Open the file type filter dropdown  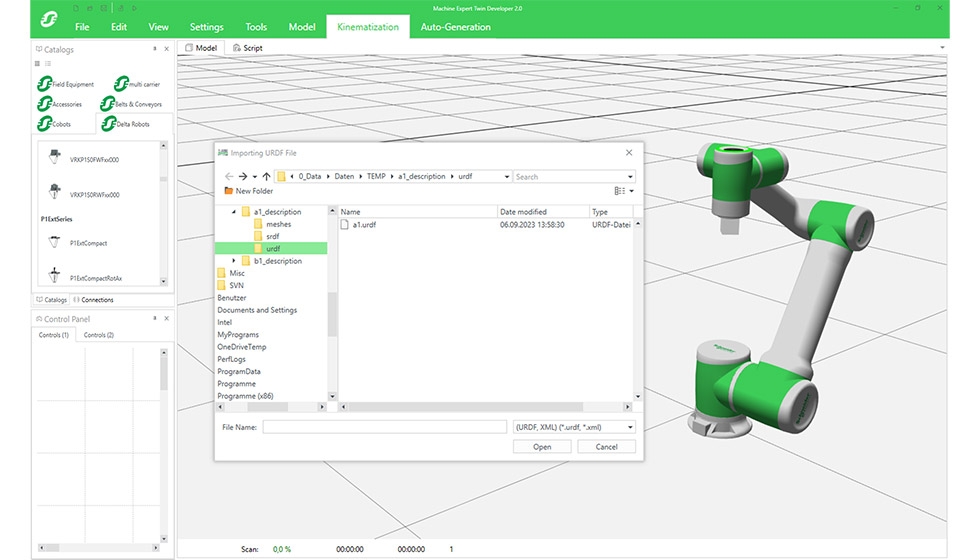pyautogui.click(x=573, y=427)
